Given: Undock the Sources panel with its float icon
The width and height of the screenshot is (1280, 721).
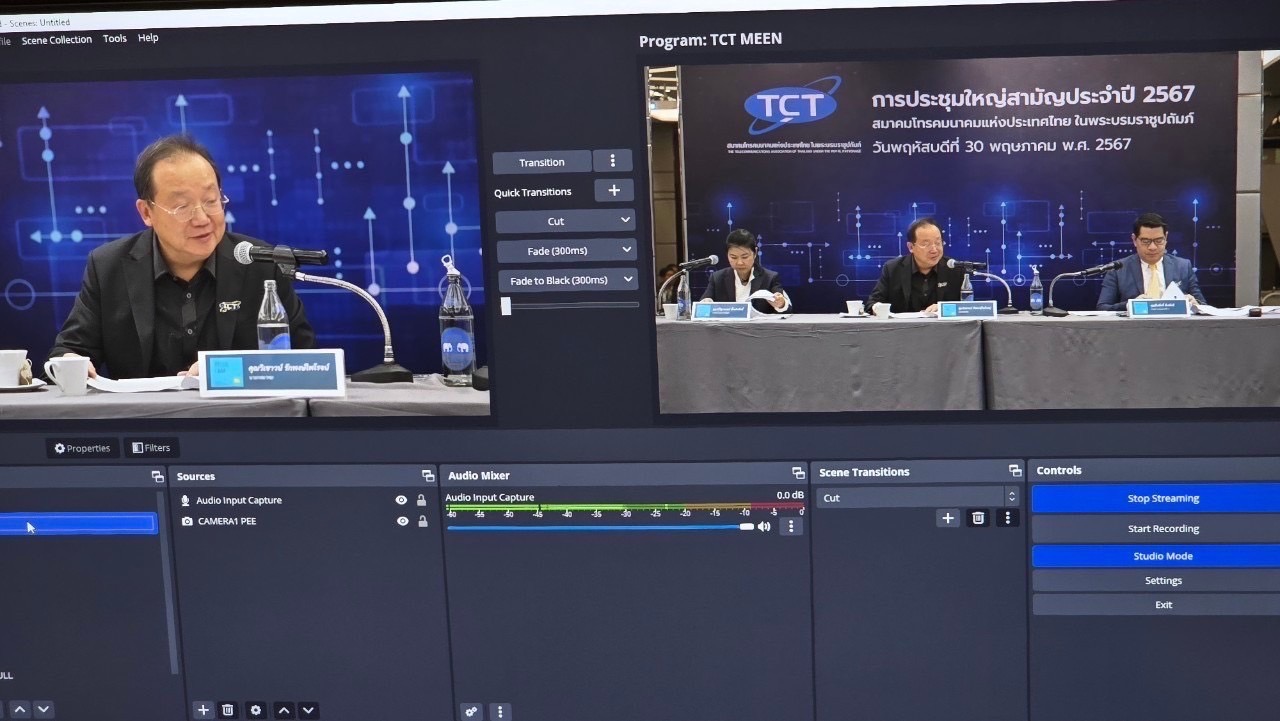Looking at the screenshot, I should (x=428, y=476).
